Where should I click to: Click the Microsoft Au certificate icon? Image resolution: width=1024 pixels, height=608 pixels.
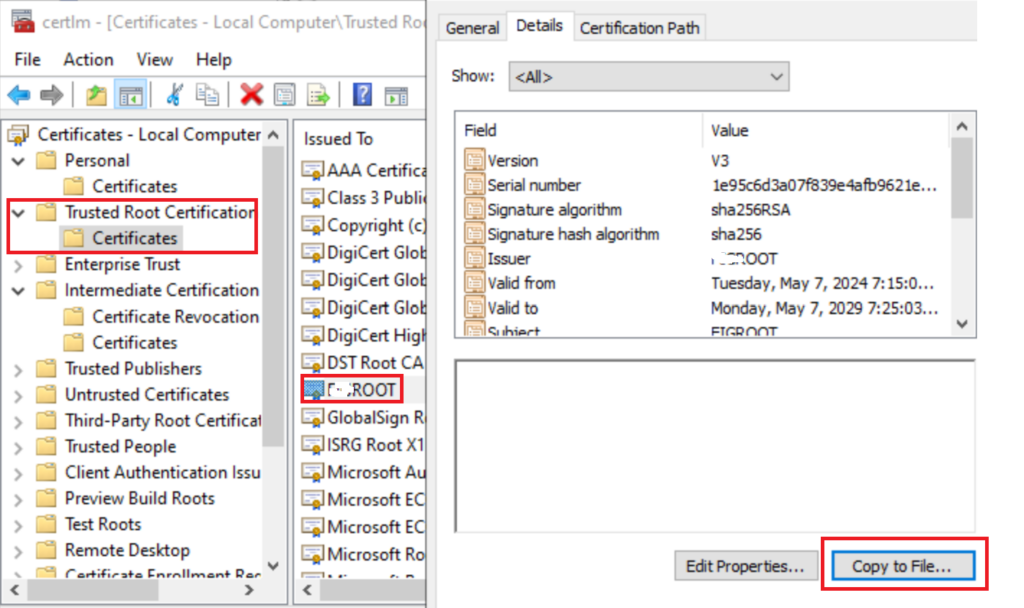(313, 472)
